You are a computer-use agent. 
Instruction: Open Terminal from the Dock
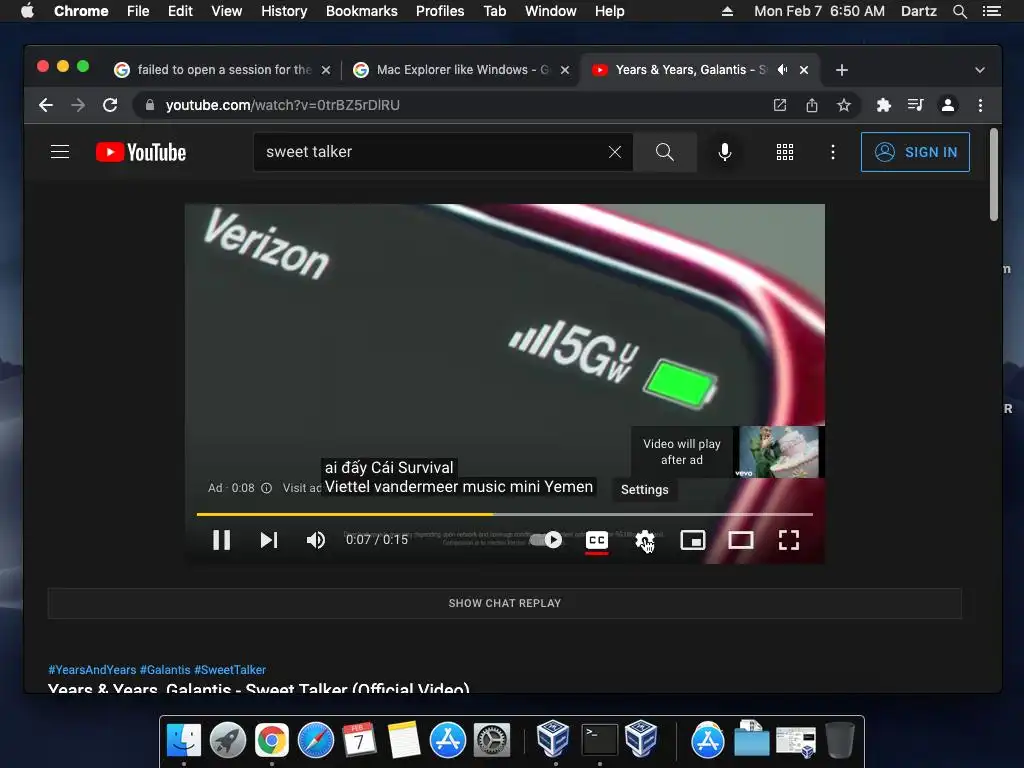click(600, 740)
